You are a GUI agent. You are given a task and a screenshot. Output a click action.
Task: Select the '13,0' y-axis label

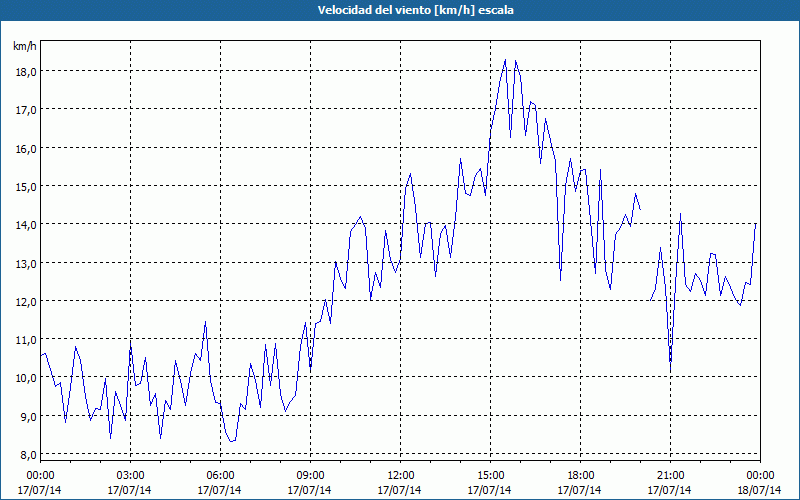click(x=26, y=263)
